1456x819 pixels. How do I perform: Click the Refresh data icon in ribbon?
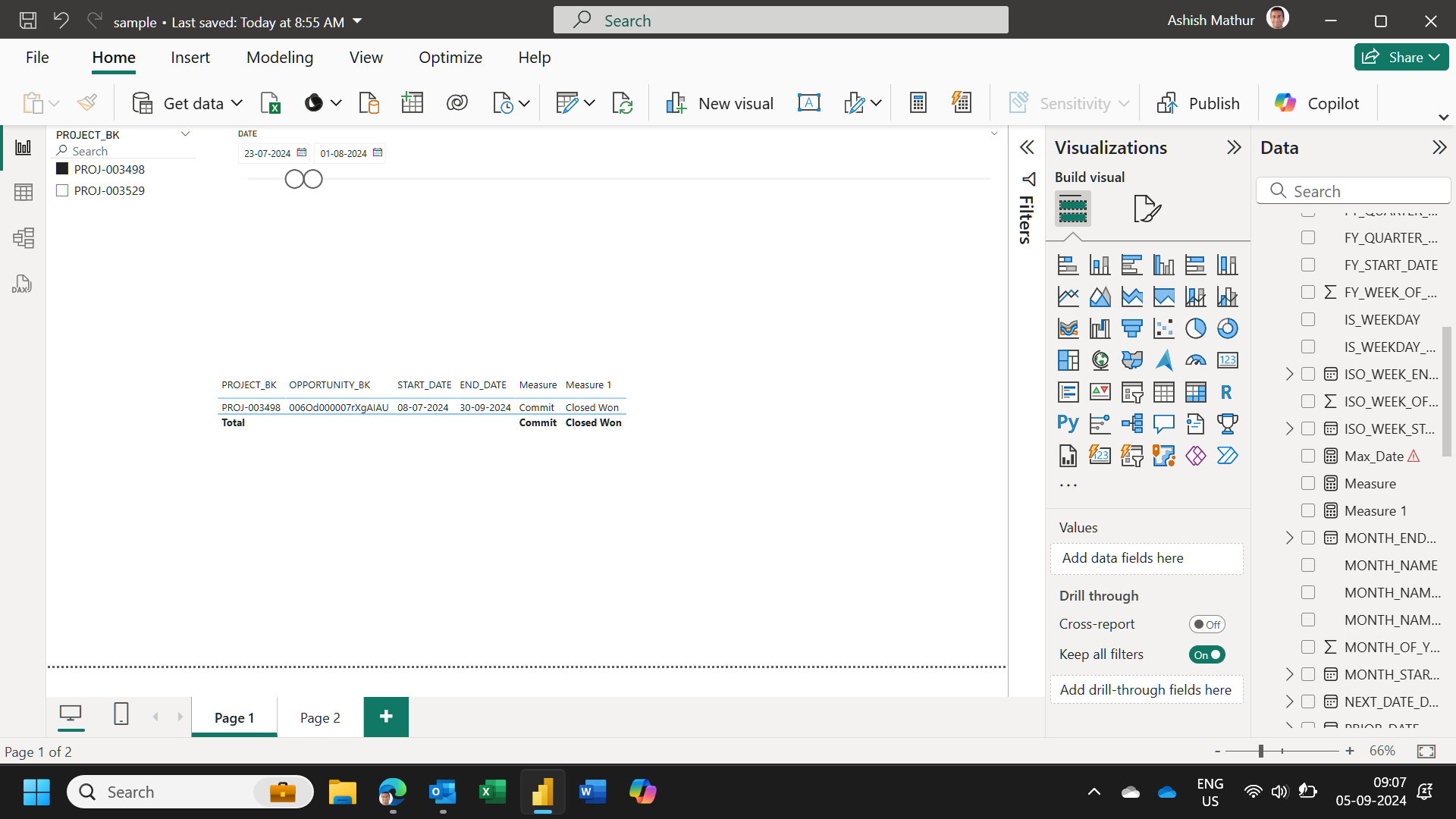coord(622,103)
